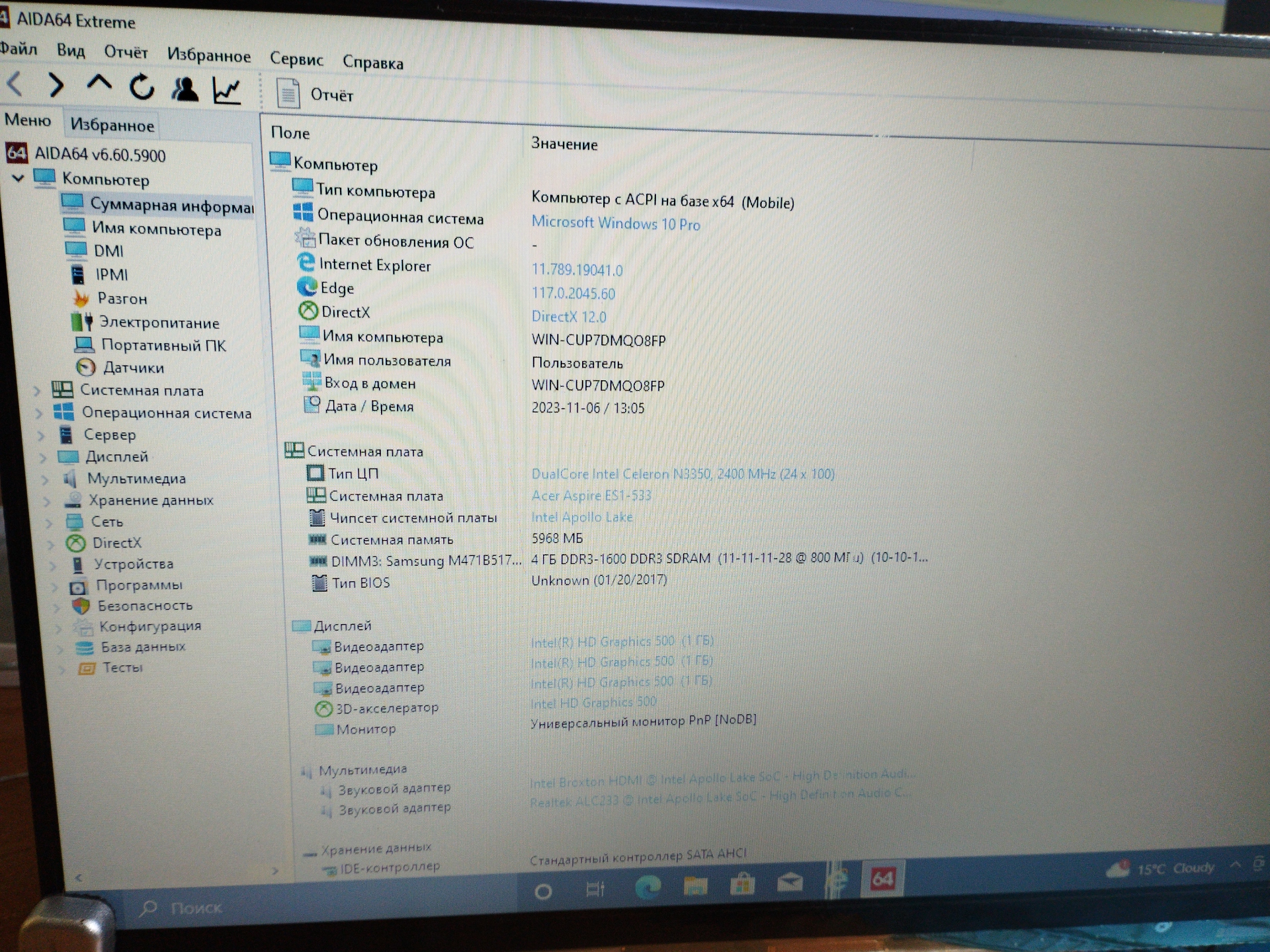Open the user manager person icon in toolbar
This screenshot has width=1270, height=952.
185,89
